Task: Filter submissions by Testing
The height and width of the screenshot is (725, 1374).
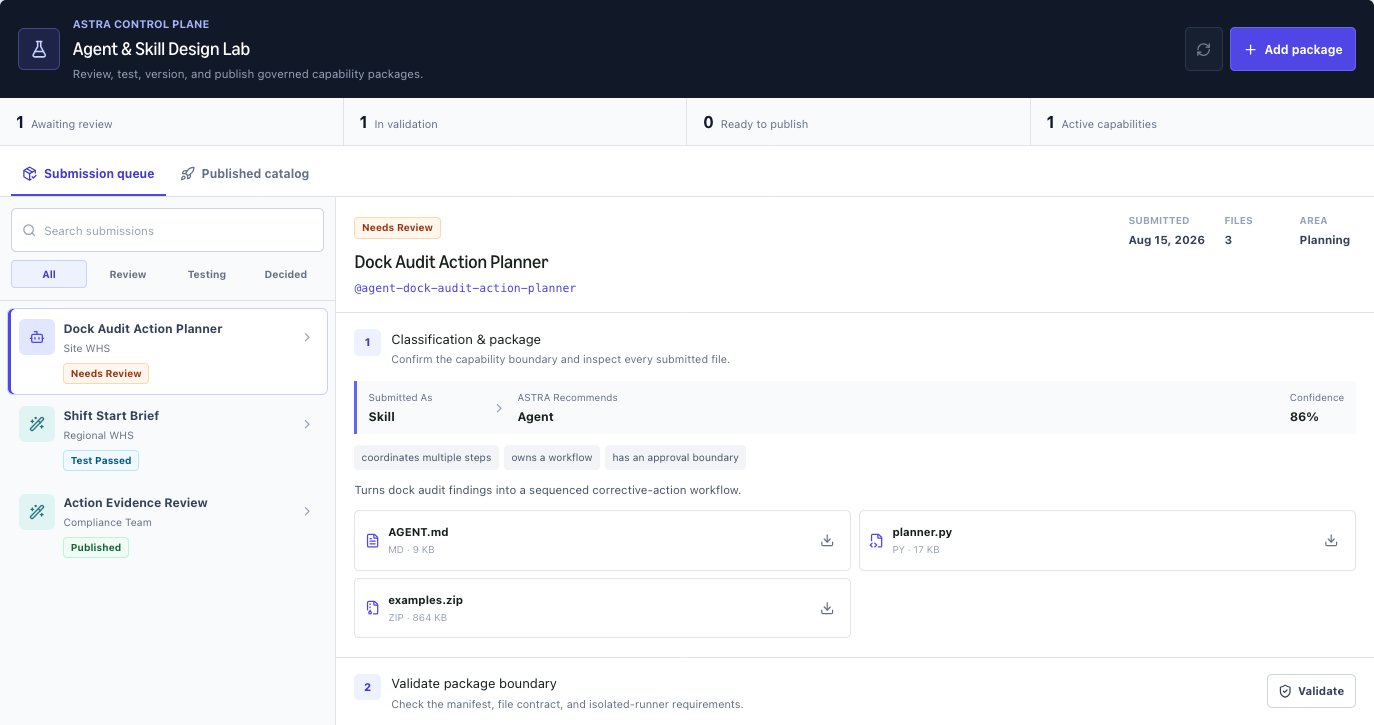Action: click(207, 274)
